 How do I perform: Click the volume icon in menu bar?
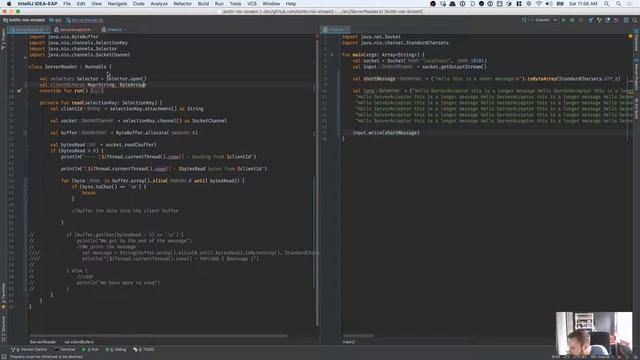click(549, 4)
